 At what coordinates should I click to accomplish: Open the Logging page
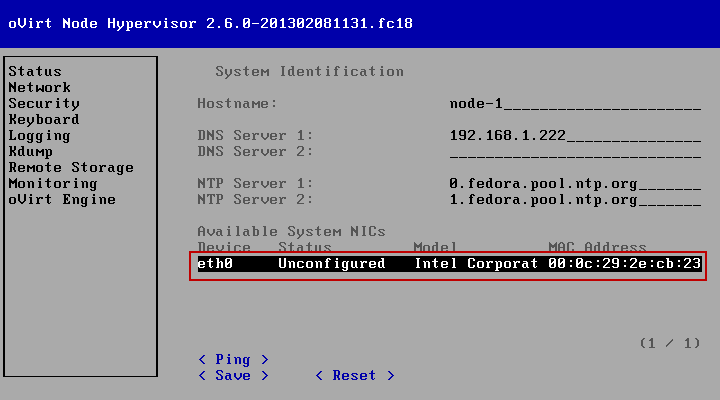[39, 136]
